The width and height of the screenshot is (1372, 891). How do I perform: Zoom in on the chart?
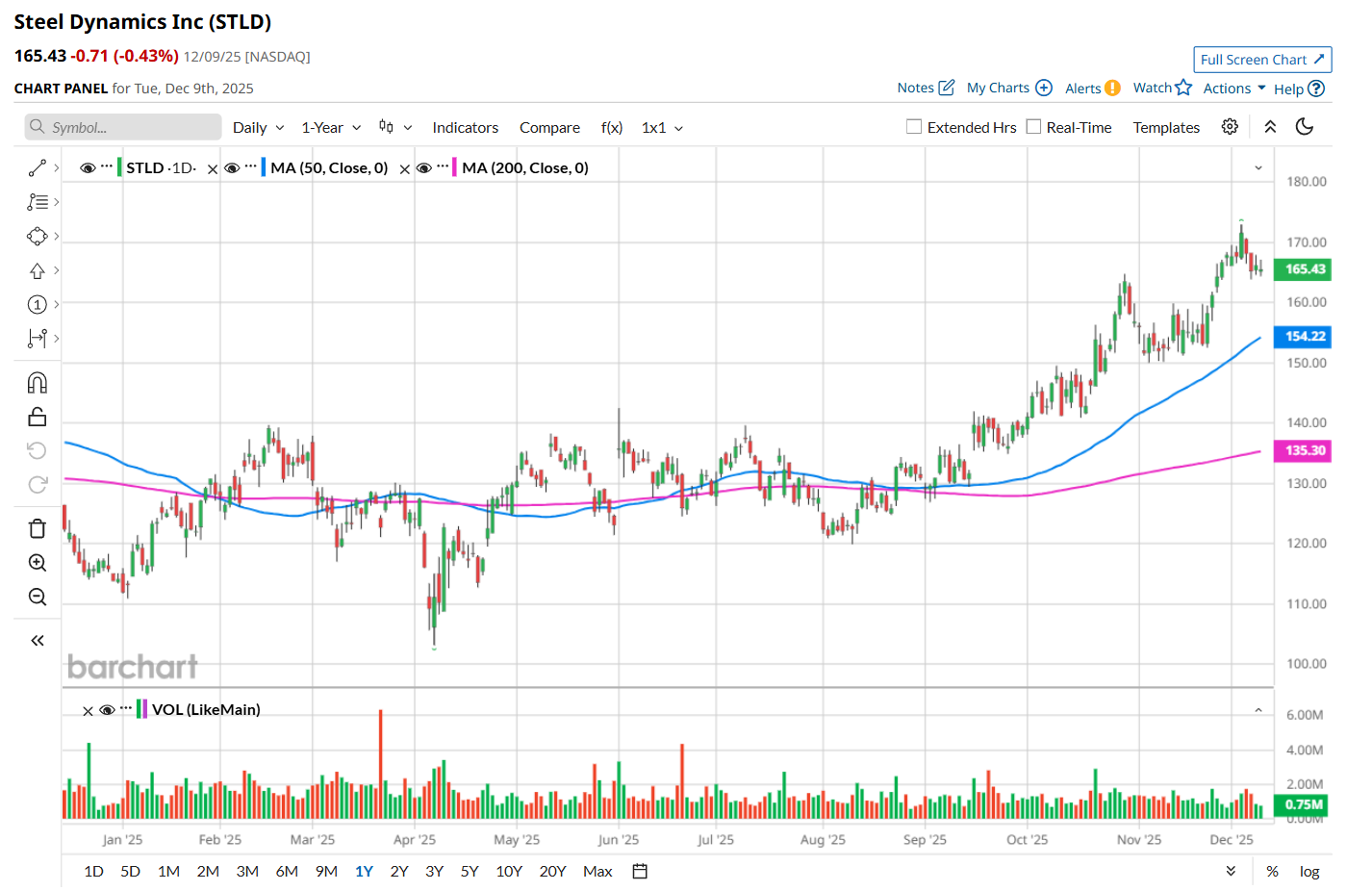coord(38,563)
